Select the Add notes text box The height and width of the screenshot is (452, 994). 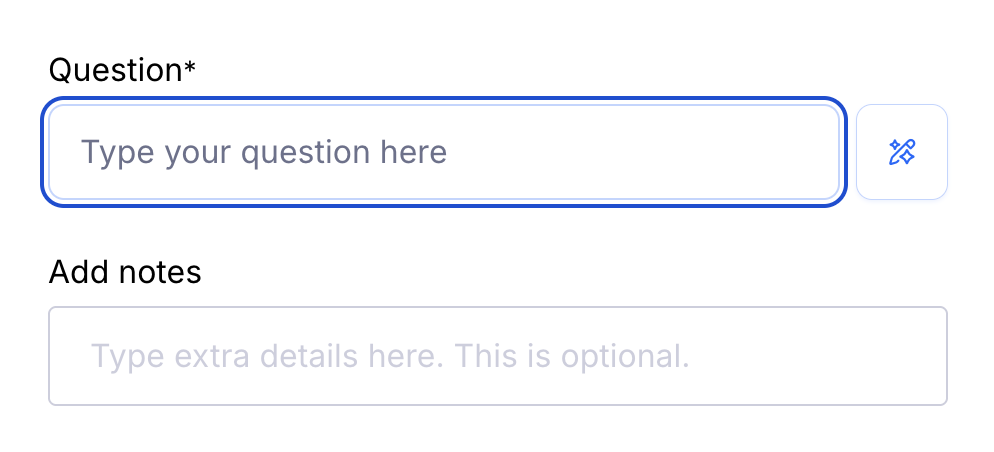(x=497, y=356)
